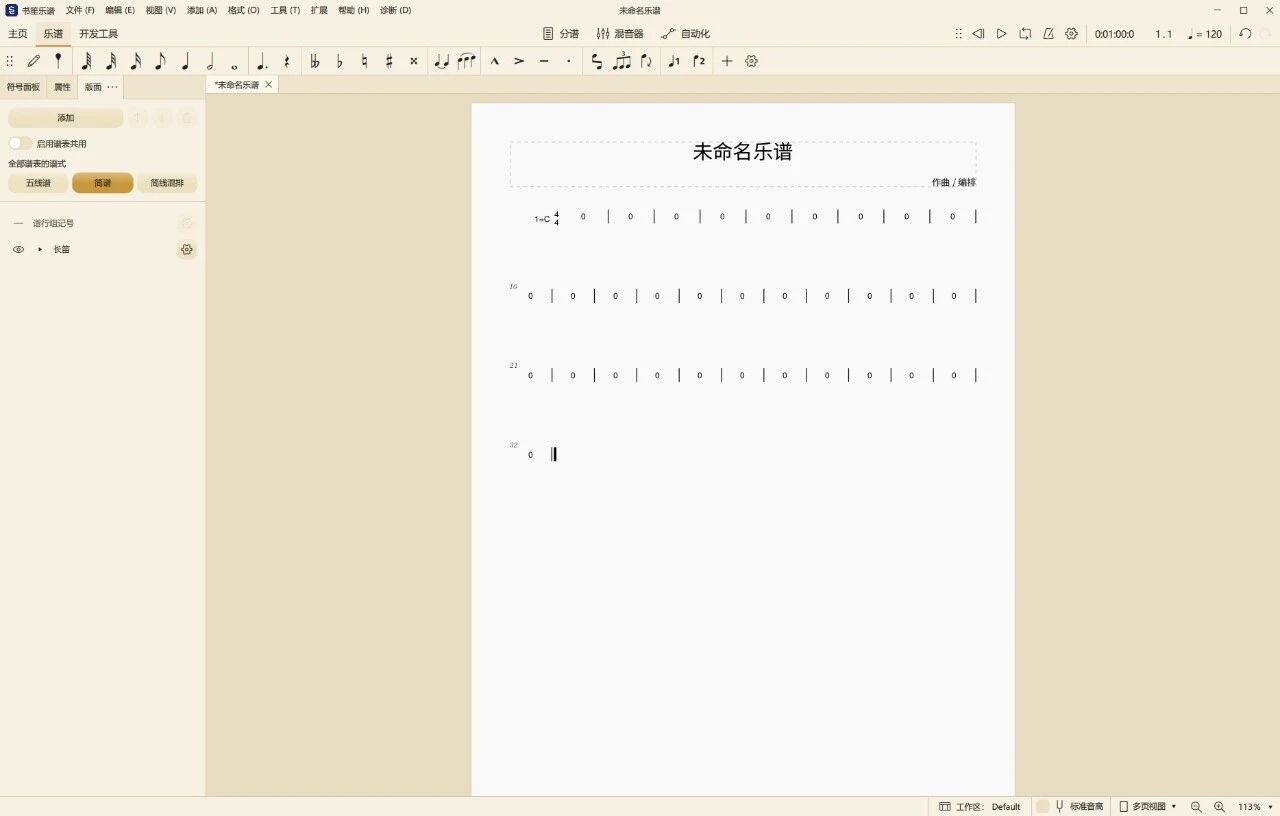Viewport: 1280px width, 816px height.
Task: Choose the eighth note duration
Action: click(x=160, y=61)
